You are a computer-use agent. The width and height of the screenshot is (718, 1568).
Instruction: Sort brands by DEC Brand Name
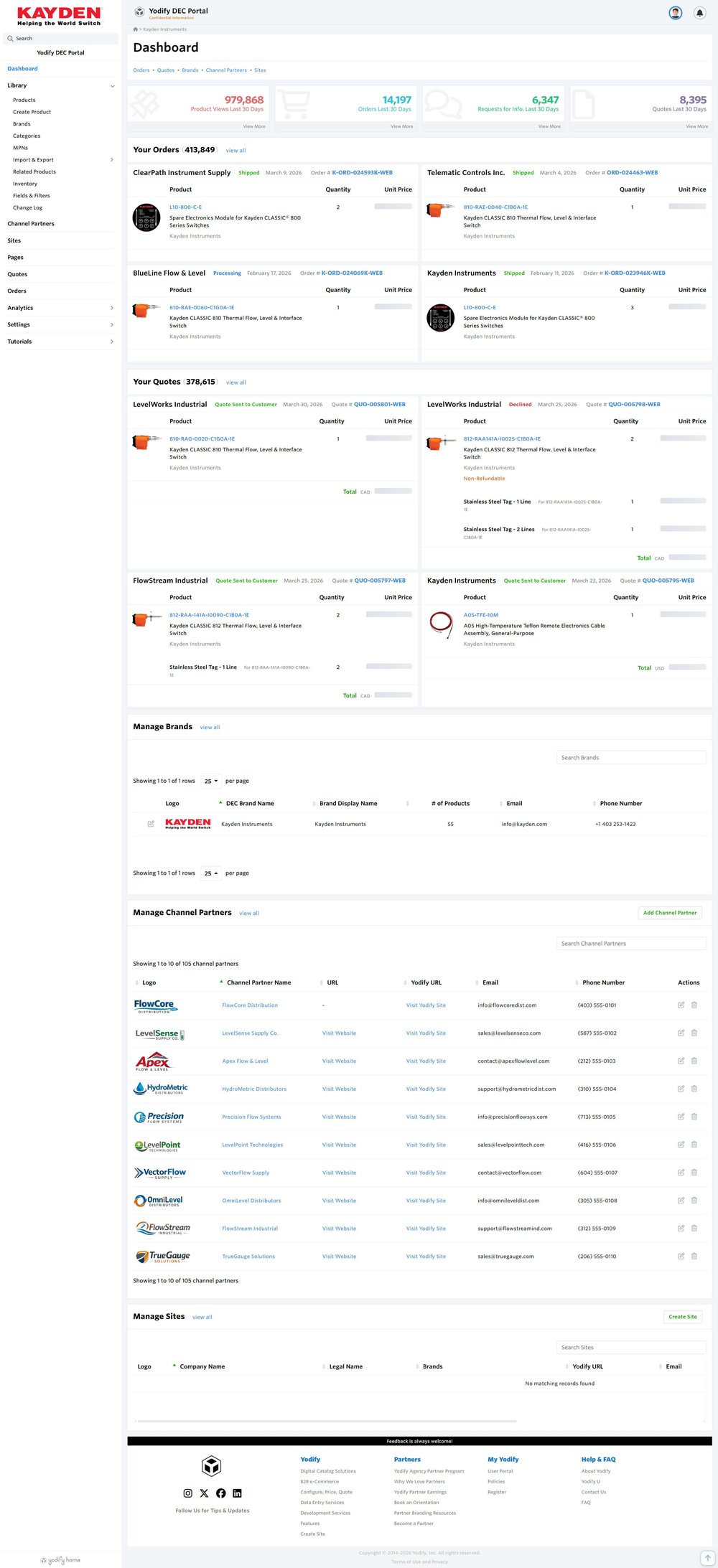(x=250, y=804)
